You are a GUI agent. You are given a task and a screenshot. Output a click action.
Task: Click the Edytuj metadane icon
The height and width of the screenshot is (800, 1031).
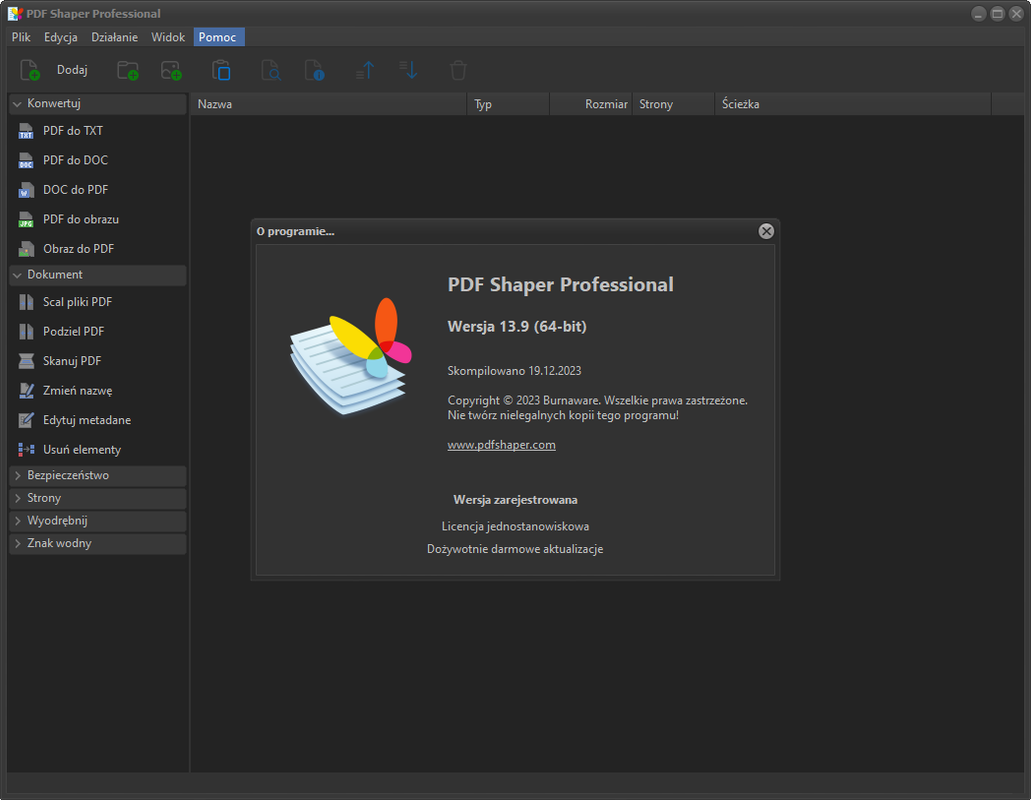[26, 420]
